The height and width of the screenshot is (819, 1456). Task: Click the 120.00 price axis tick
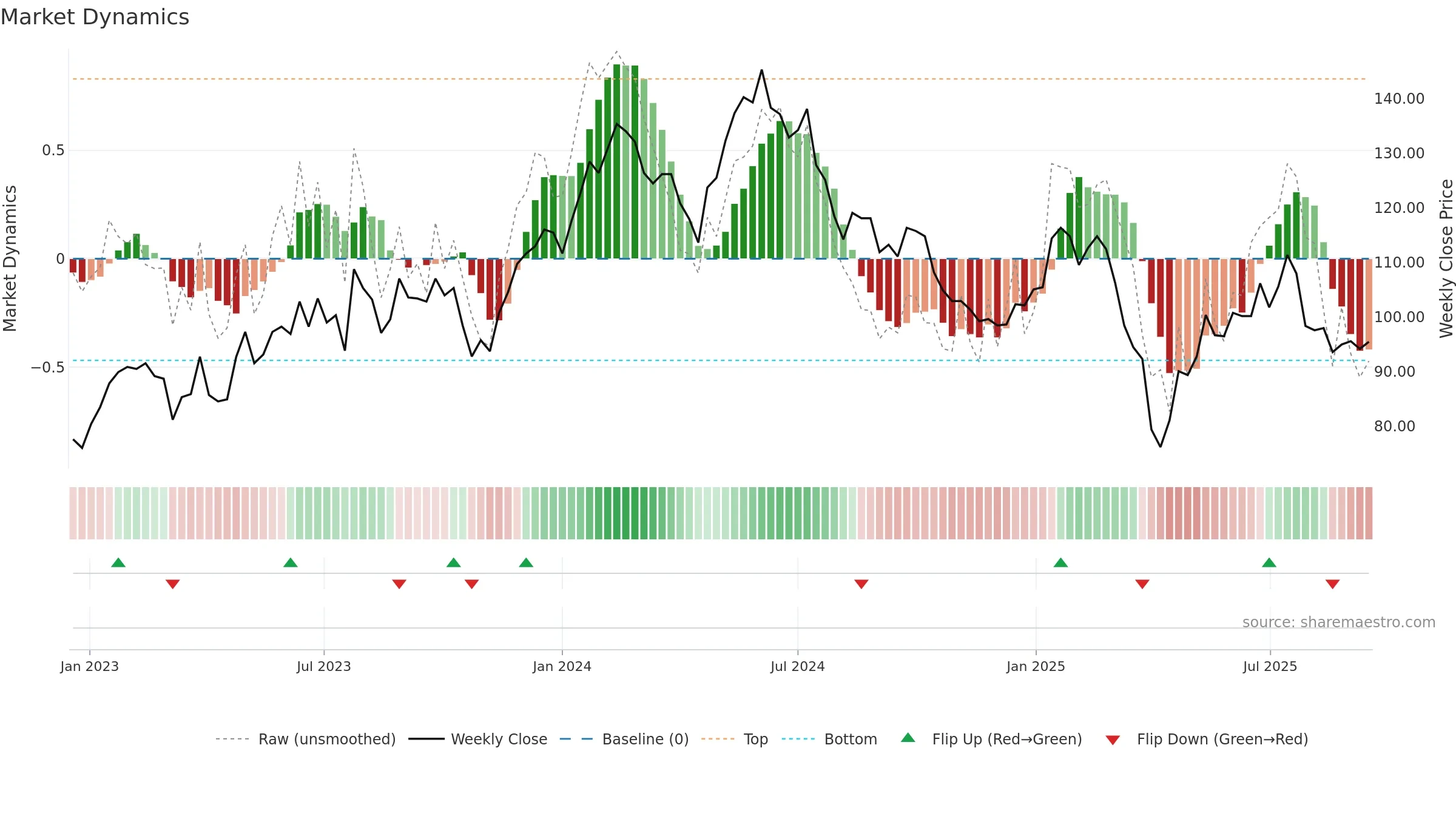tap(1400, 207)
